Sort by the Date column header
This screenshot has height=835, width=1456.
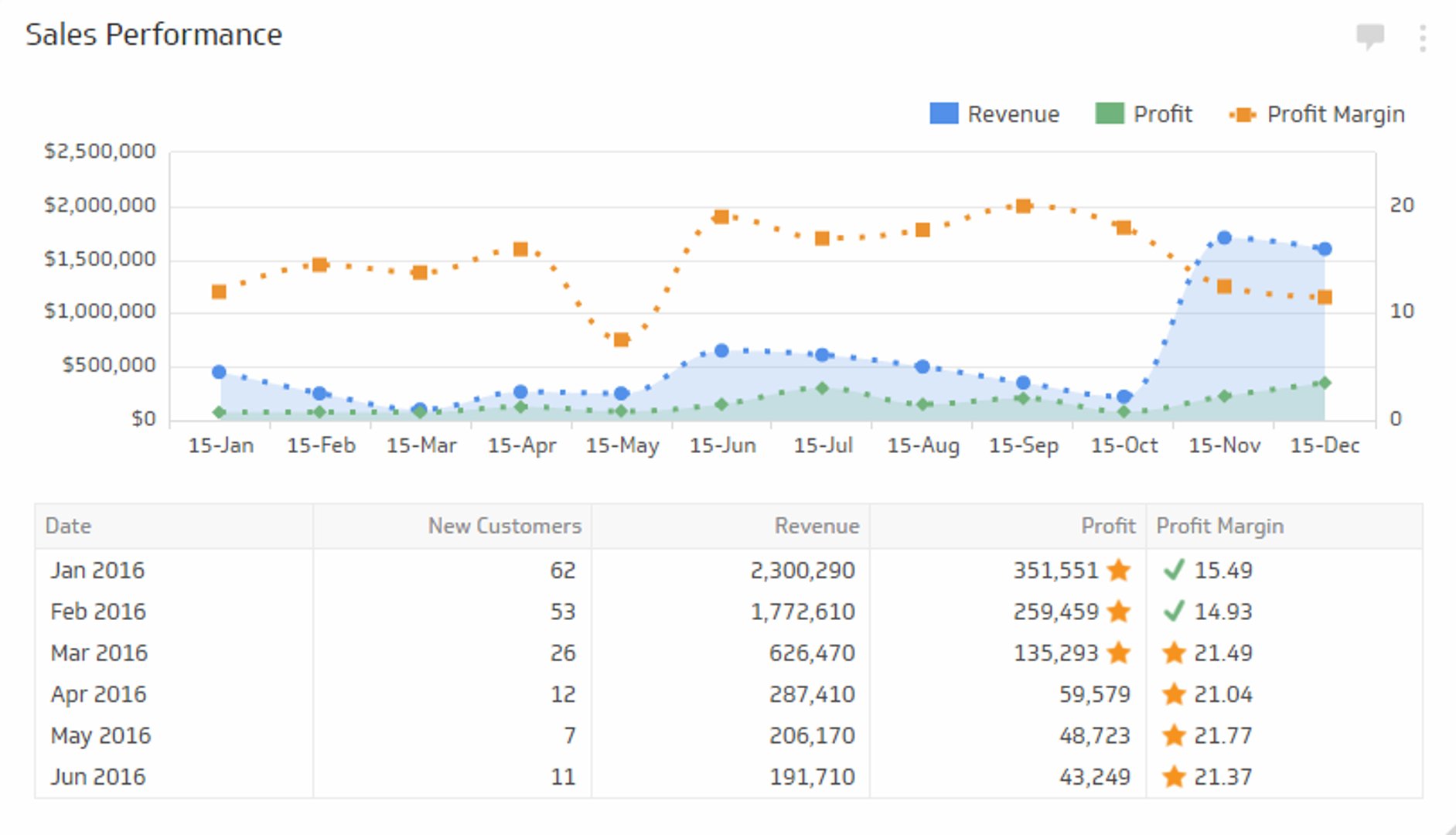click(69, 527)
